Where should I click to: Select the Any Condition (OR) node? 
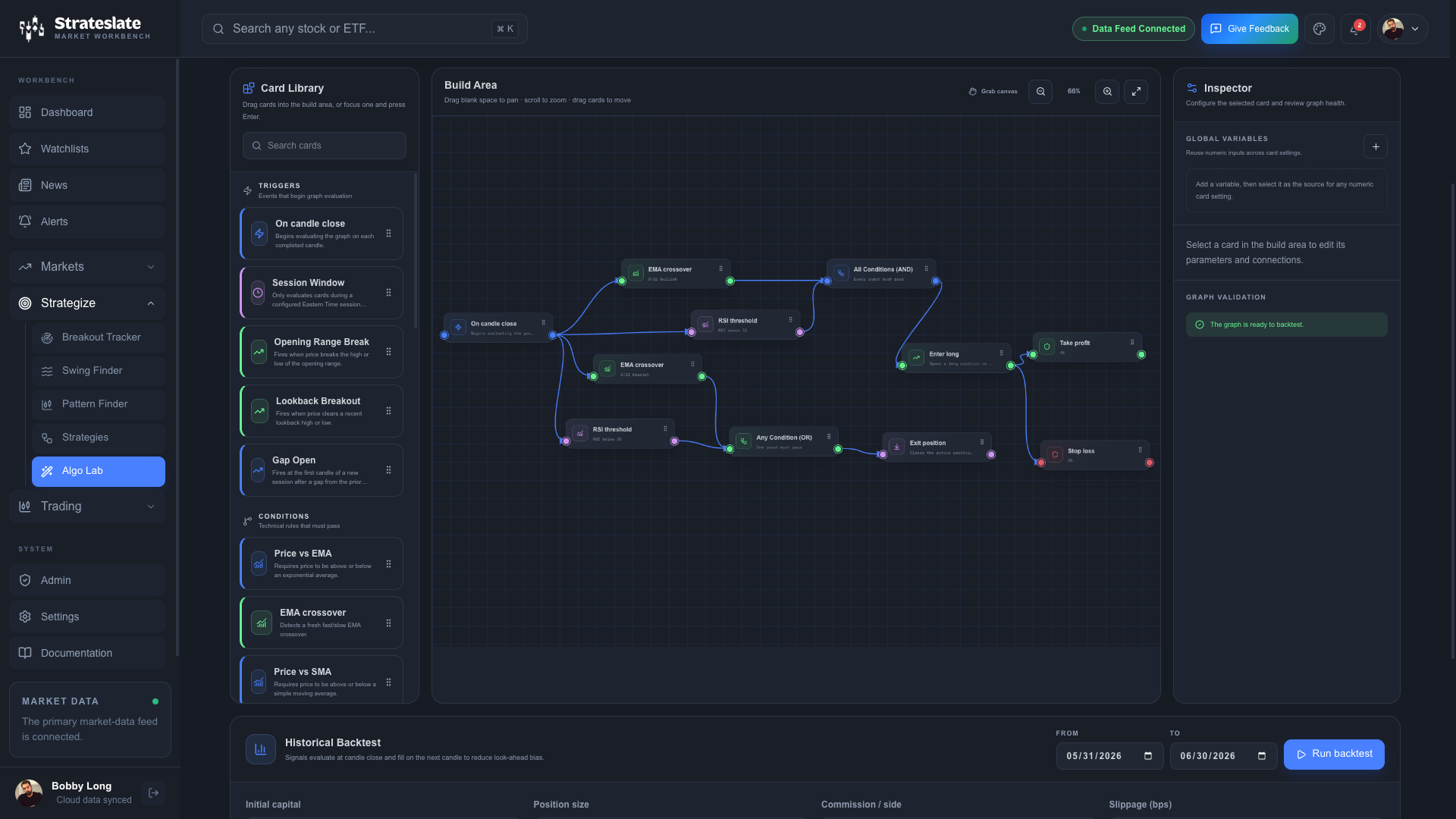784,441
